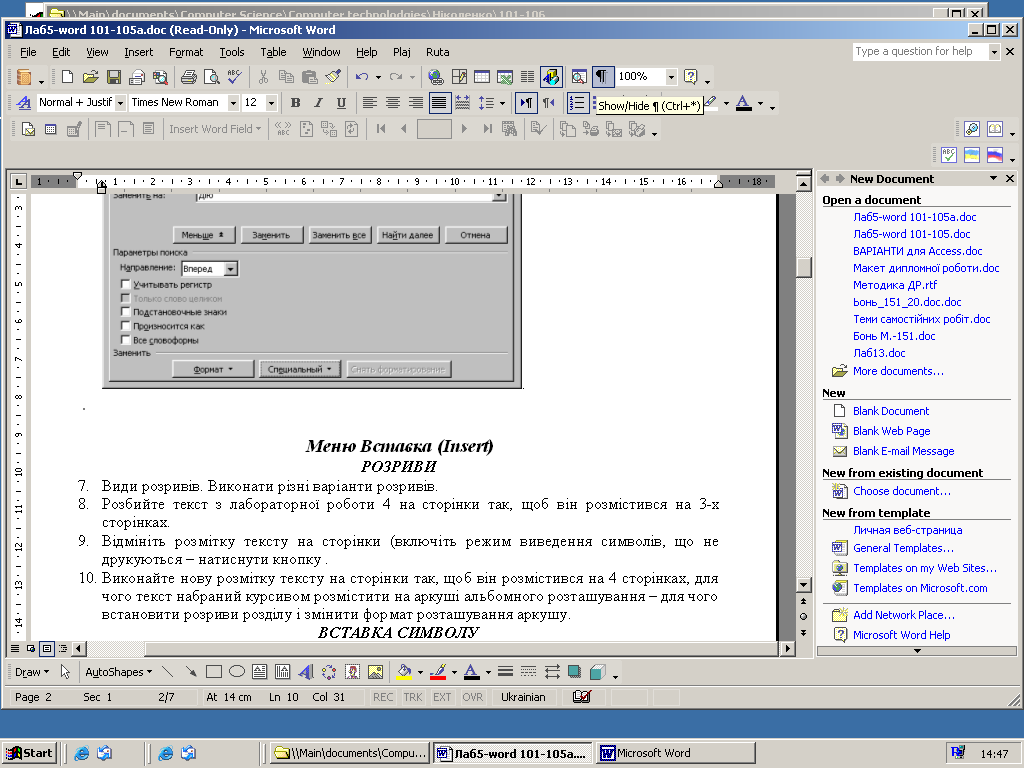Toggle Italic formatting
The image size is (1024, 768).
click(x=318, y=103)
